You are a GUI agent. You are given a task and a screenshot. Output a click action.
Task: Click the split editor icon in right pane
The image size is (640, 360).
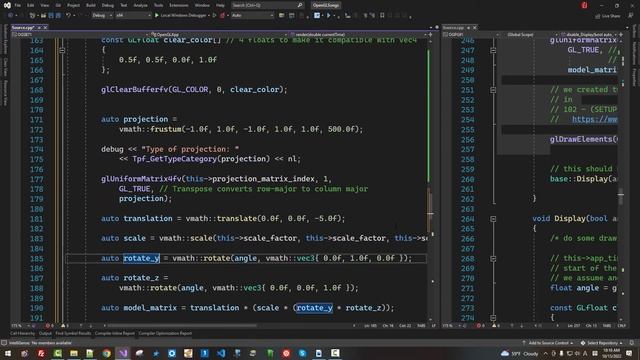(621, 35)
